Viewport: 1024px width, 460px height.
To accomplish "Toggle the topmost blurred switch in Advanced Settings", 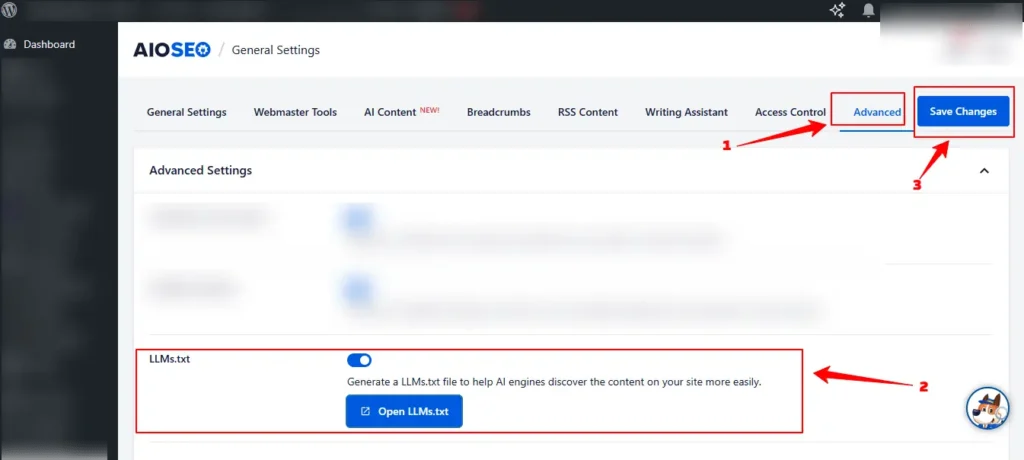I will 357,217.
